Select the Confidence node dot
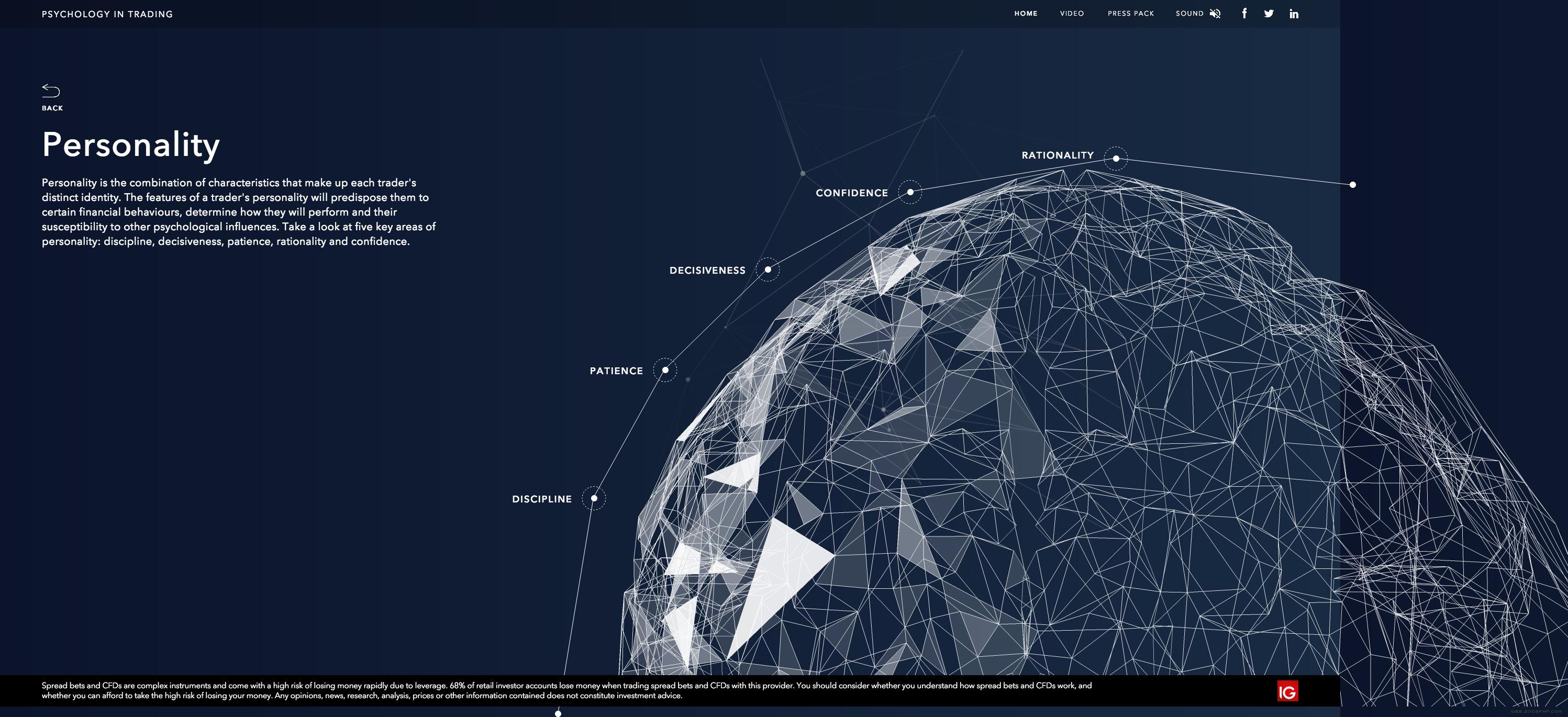The width and height of the screenshot is (1568, 717). (x=910, y=192)
